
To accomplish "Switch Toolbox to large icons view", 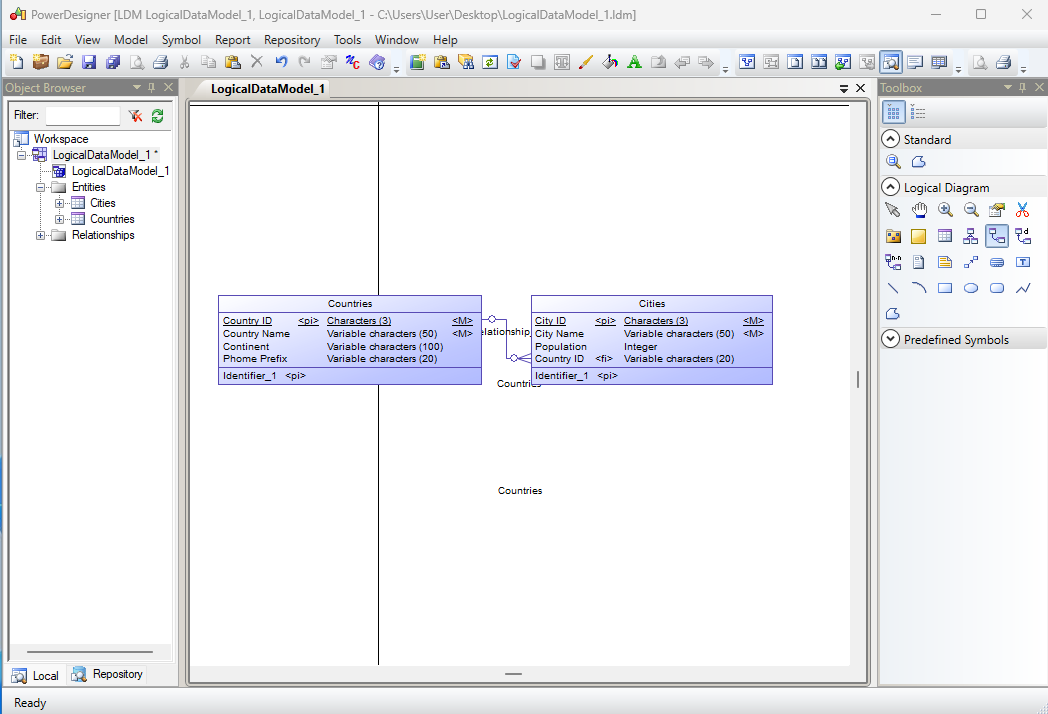I will coord(894,112).
